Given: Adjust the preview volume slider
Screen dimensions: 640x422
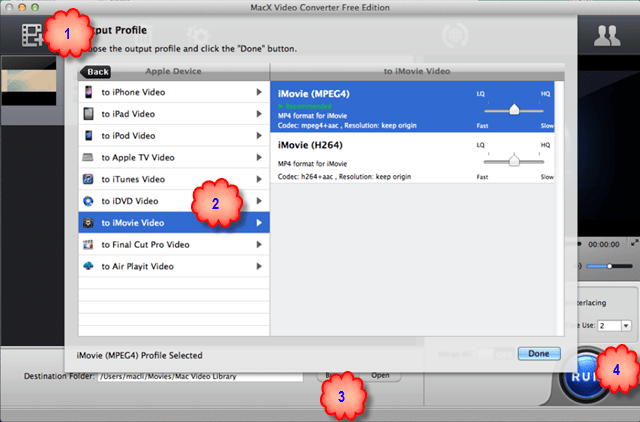Looking at the screenshot, I should click(609, 266).
